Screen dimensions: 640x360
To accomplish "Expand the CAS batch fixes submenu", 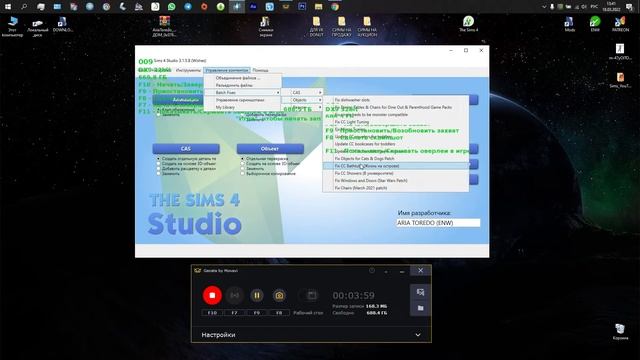I will click(302, 93).
